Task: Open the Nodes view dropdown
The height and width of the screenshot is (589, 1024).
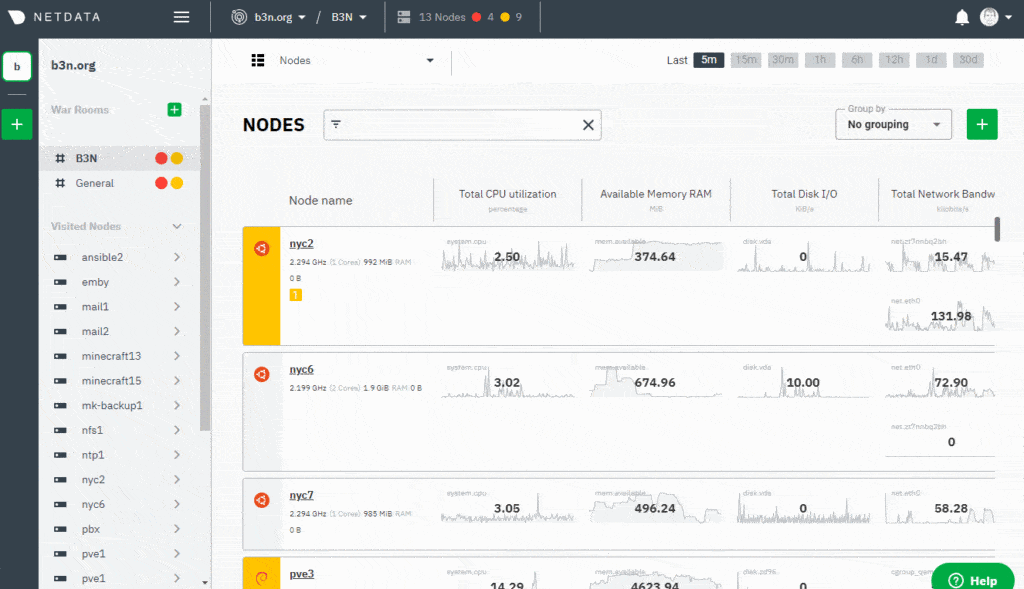Action: [357, 60]
